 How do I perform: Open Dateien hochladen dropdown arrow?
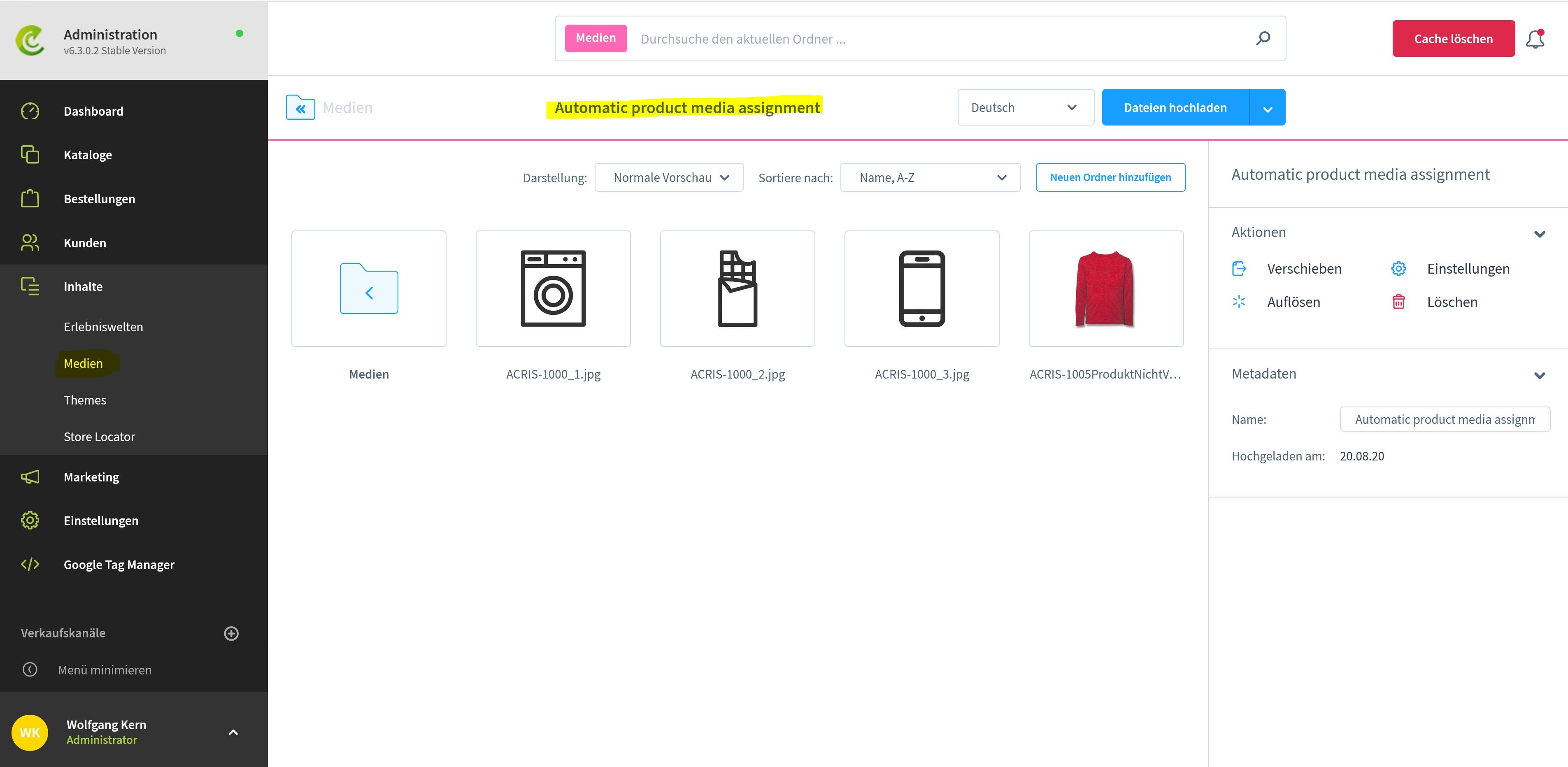[1267, 108]
